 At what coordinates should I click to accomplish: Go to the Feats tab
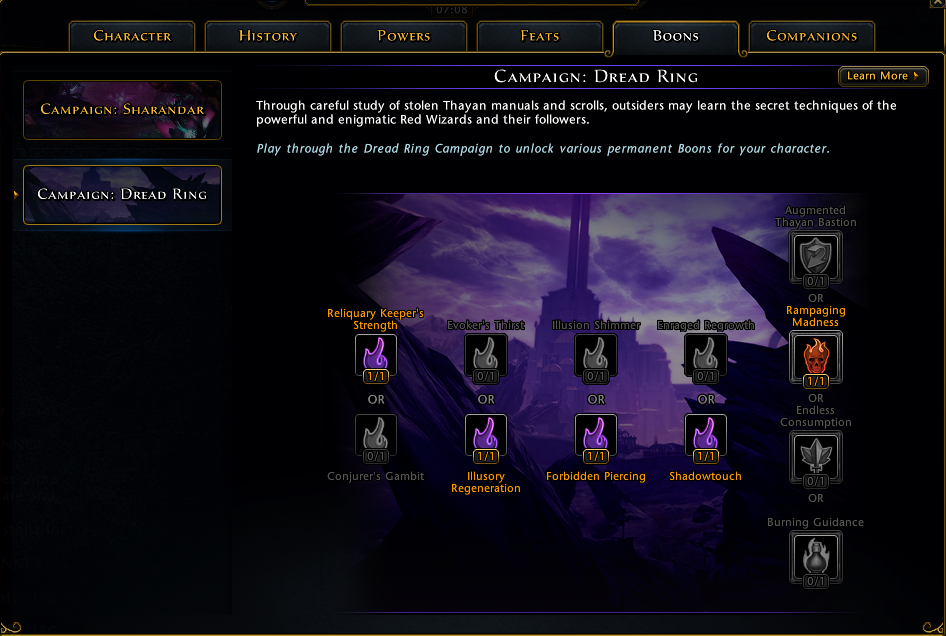pos(539,36)
